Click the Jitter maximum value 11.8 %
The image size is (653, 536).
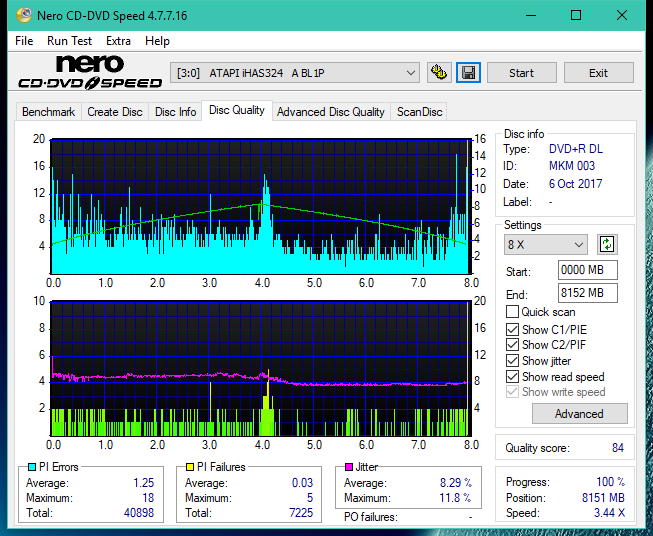point(455,498)
